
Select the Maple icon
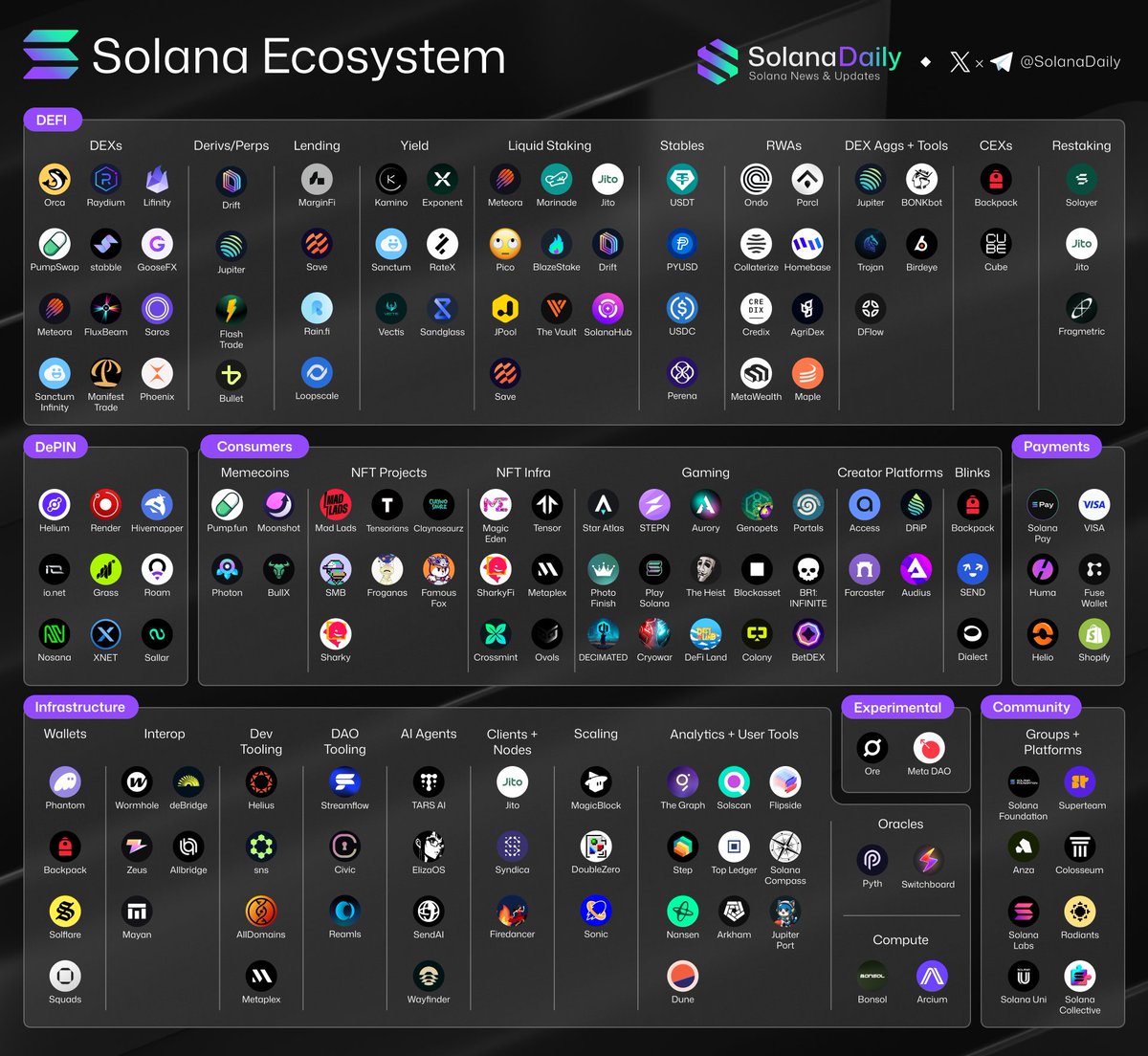807,373
